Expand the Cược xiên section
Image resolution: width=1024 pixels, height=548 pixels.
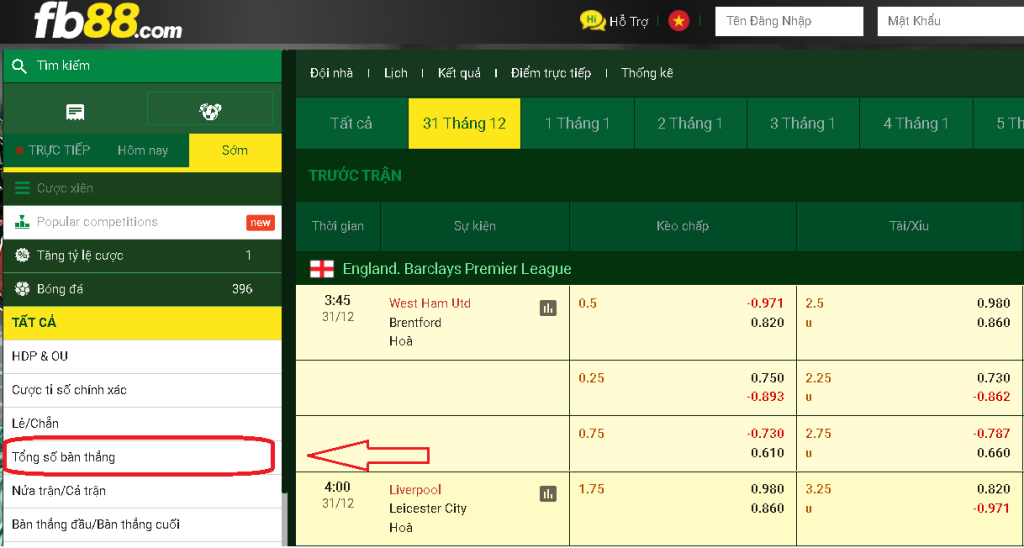click(142, 188)
